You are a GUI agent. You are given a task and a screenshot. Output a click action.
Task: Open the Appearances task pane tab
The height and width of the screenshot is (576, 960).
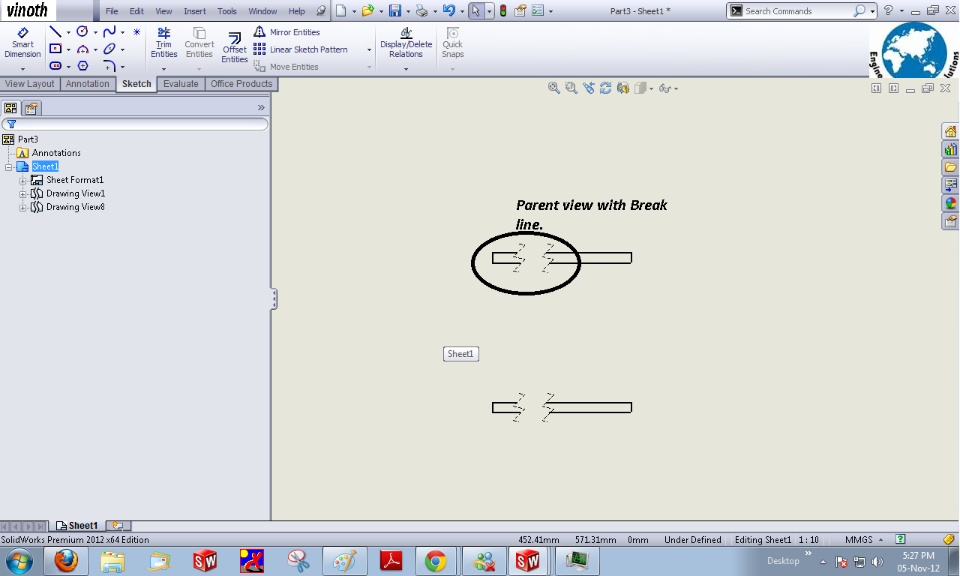pos(950,203)
